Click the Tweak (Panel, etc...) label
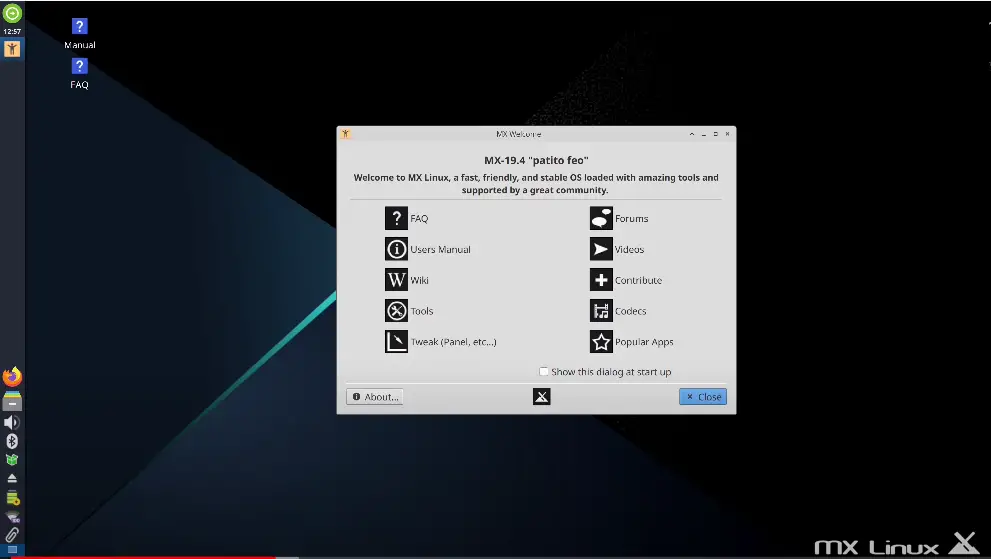 click(x=453, y=342)
